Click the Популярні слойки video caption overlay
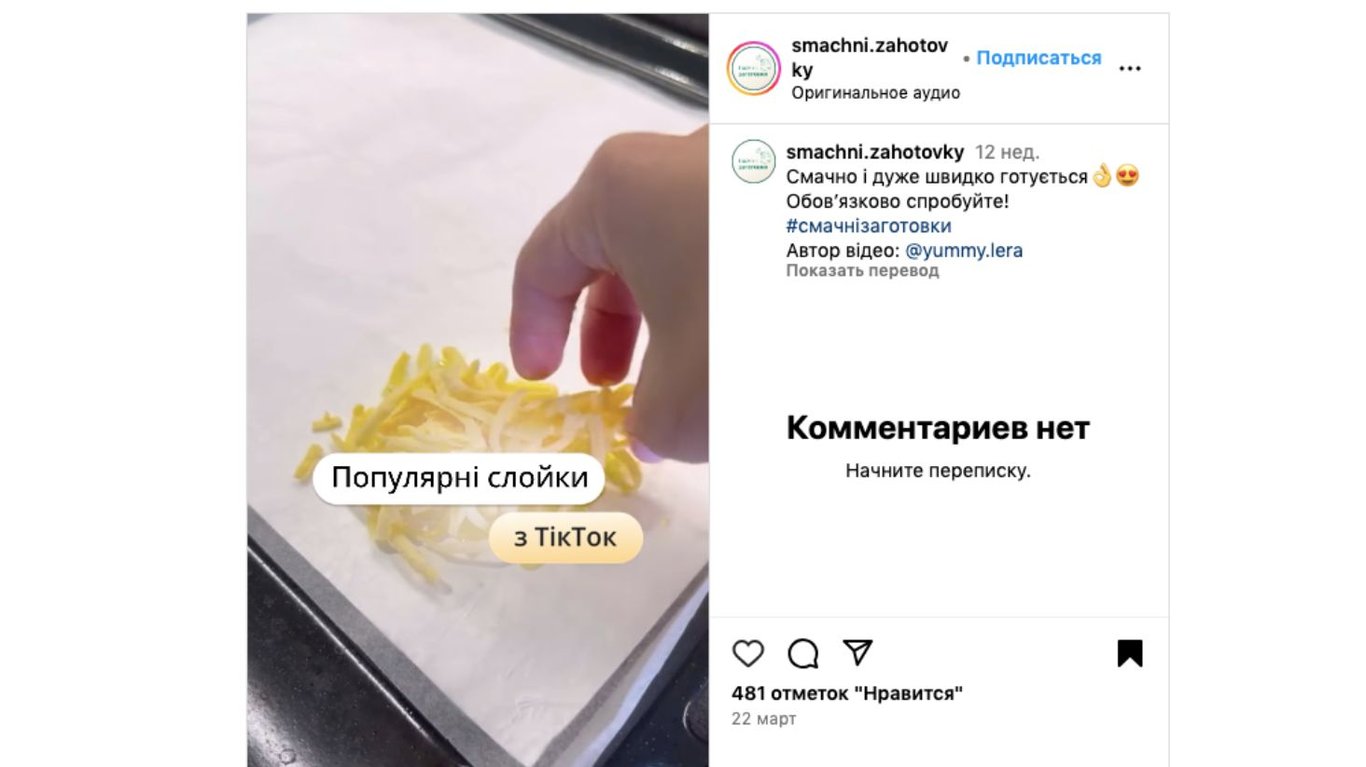 (x=459, y=478)
